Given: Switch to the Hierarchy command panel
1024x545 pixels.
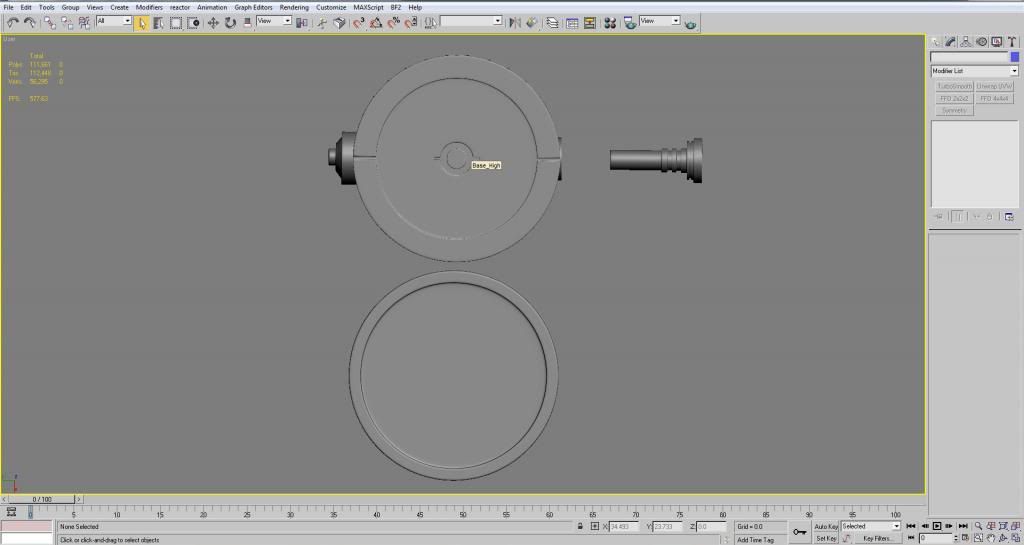Looking at the screenshot, I should coord(966,41).
